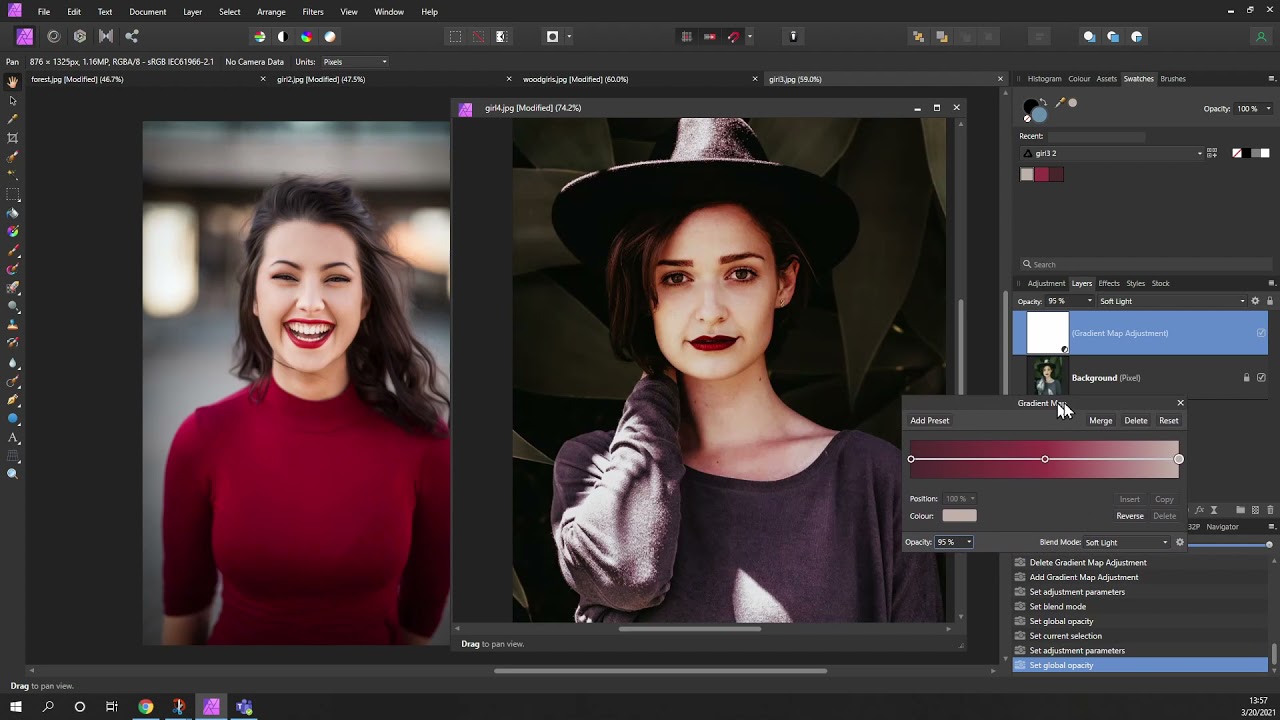The width and height of the screenshot is (1280, 720).
Task: Expand the Layers panel Opacity 95% dropdown
Action: click(x=1090, y=301)
